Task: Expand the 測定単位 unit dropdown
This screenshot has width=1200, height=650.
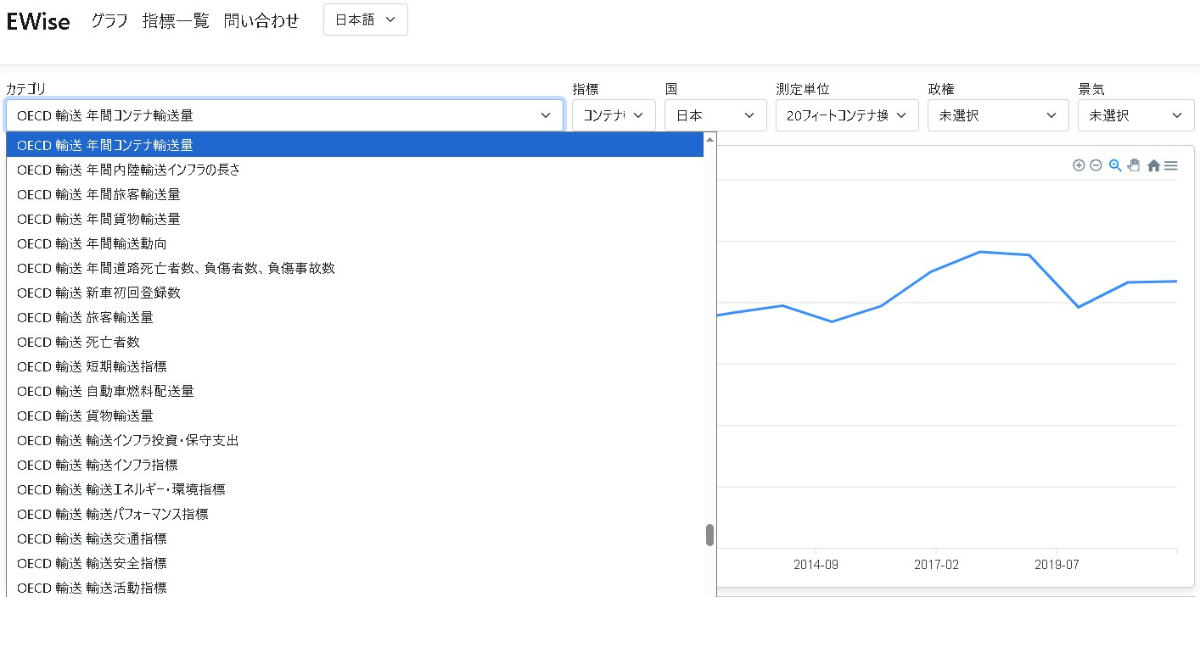Action: 846,115
